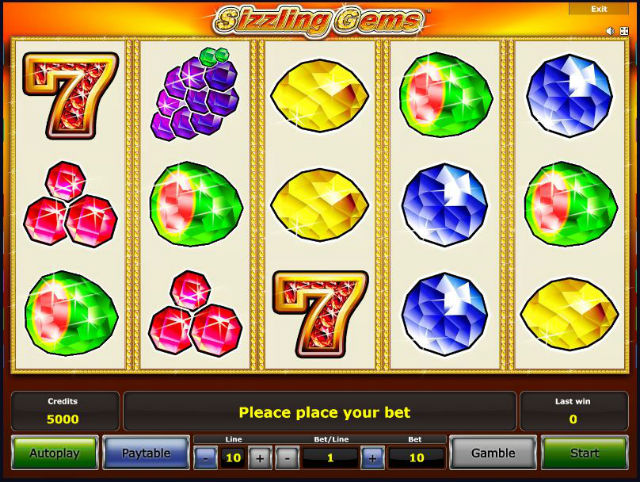Screen dimensions: 640x482
Task: Spin the reels with Start
Action: tap(584, 453)
